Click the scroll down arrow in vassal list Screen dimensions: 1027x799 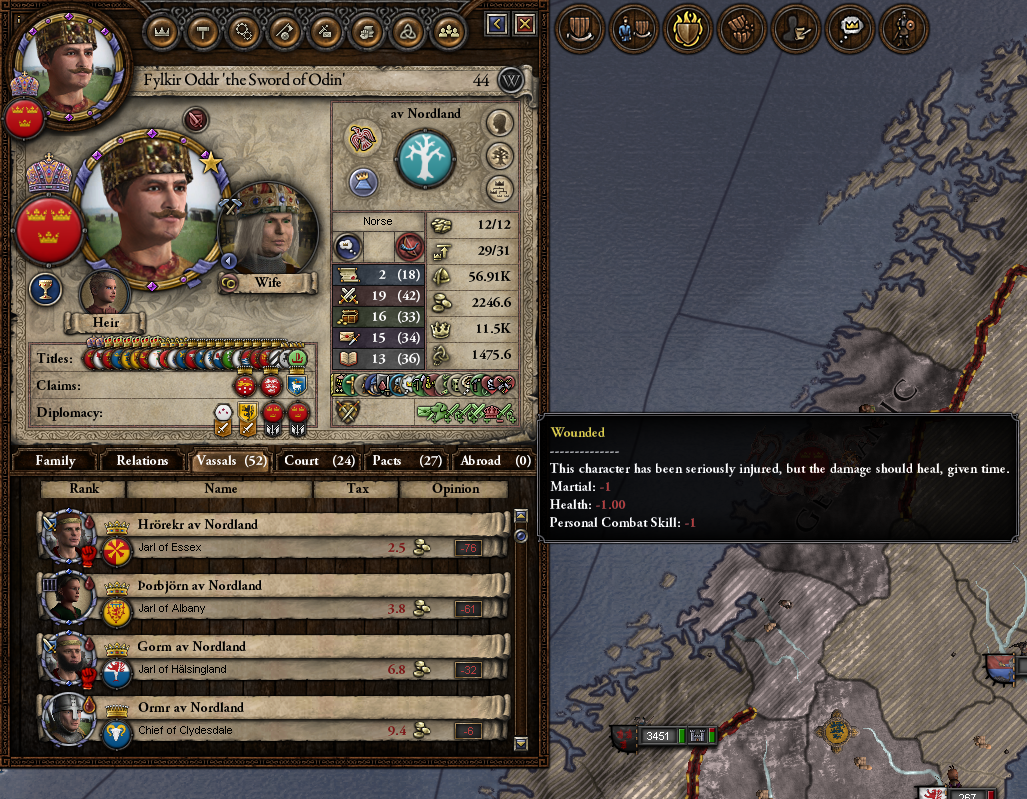(521, 743)
